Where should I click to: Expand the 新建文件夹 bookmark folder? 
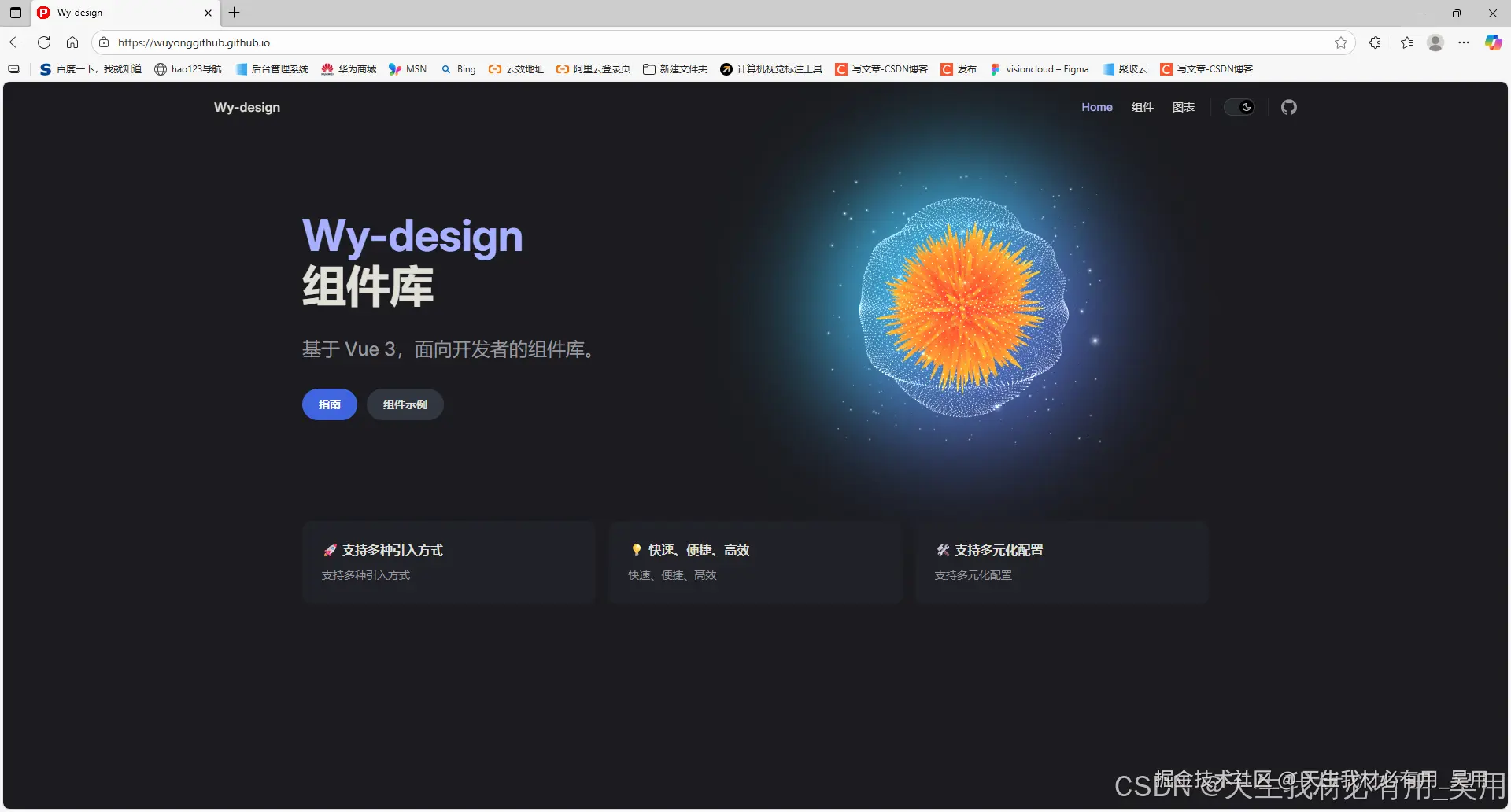pos(675,69)
